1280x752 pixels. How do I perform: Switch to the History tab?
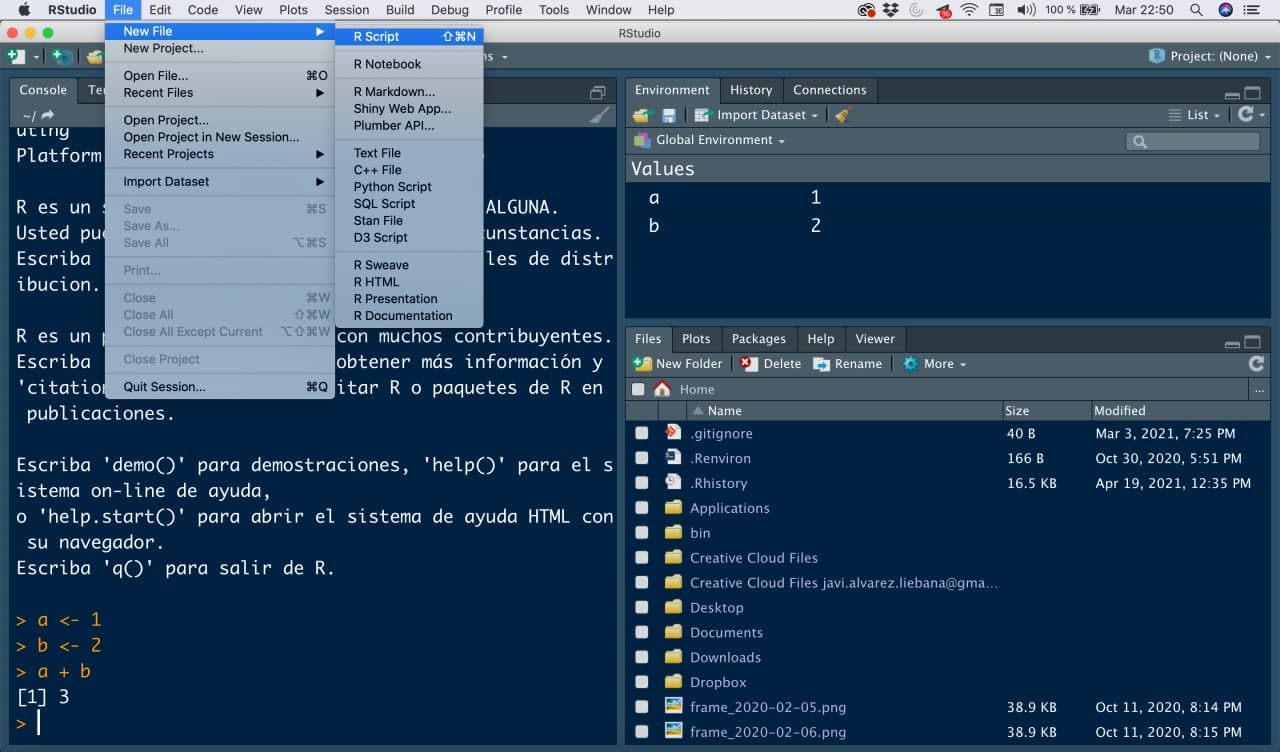point(751,90)
